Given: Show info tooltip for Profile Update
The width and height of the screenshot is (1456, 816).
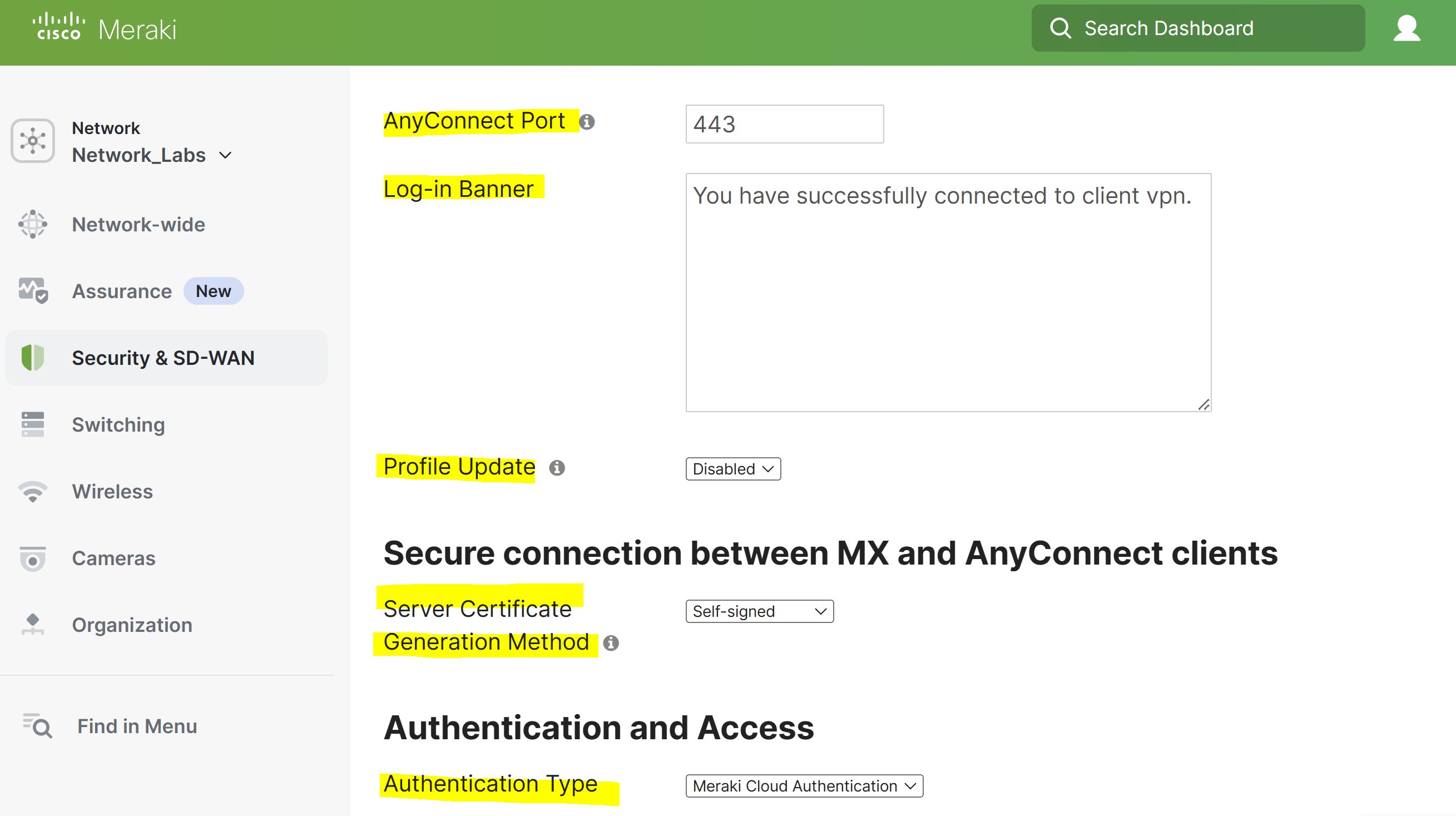Looking at the screenshot, I should [557, 468].
